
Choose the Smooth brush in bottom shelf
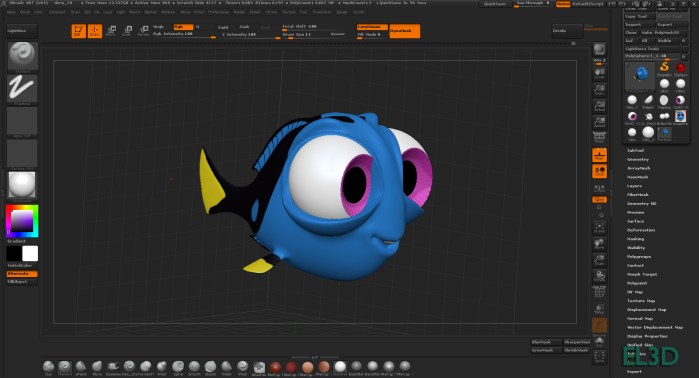tap(194, 368)
